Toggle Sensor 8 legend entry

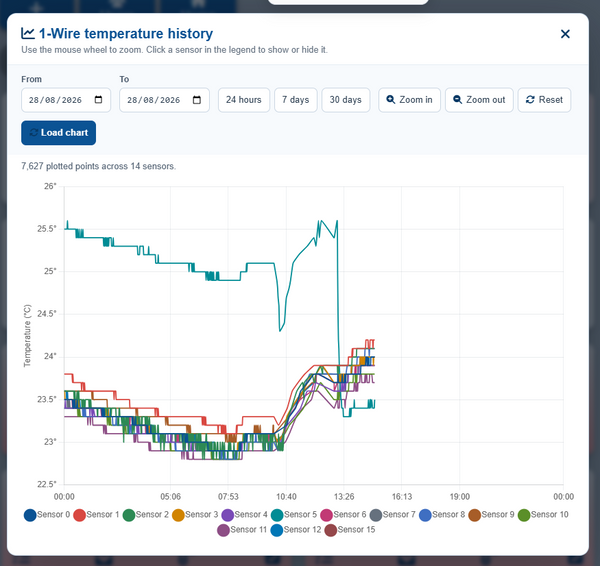point(442,515)
